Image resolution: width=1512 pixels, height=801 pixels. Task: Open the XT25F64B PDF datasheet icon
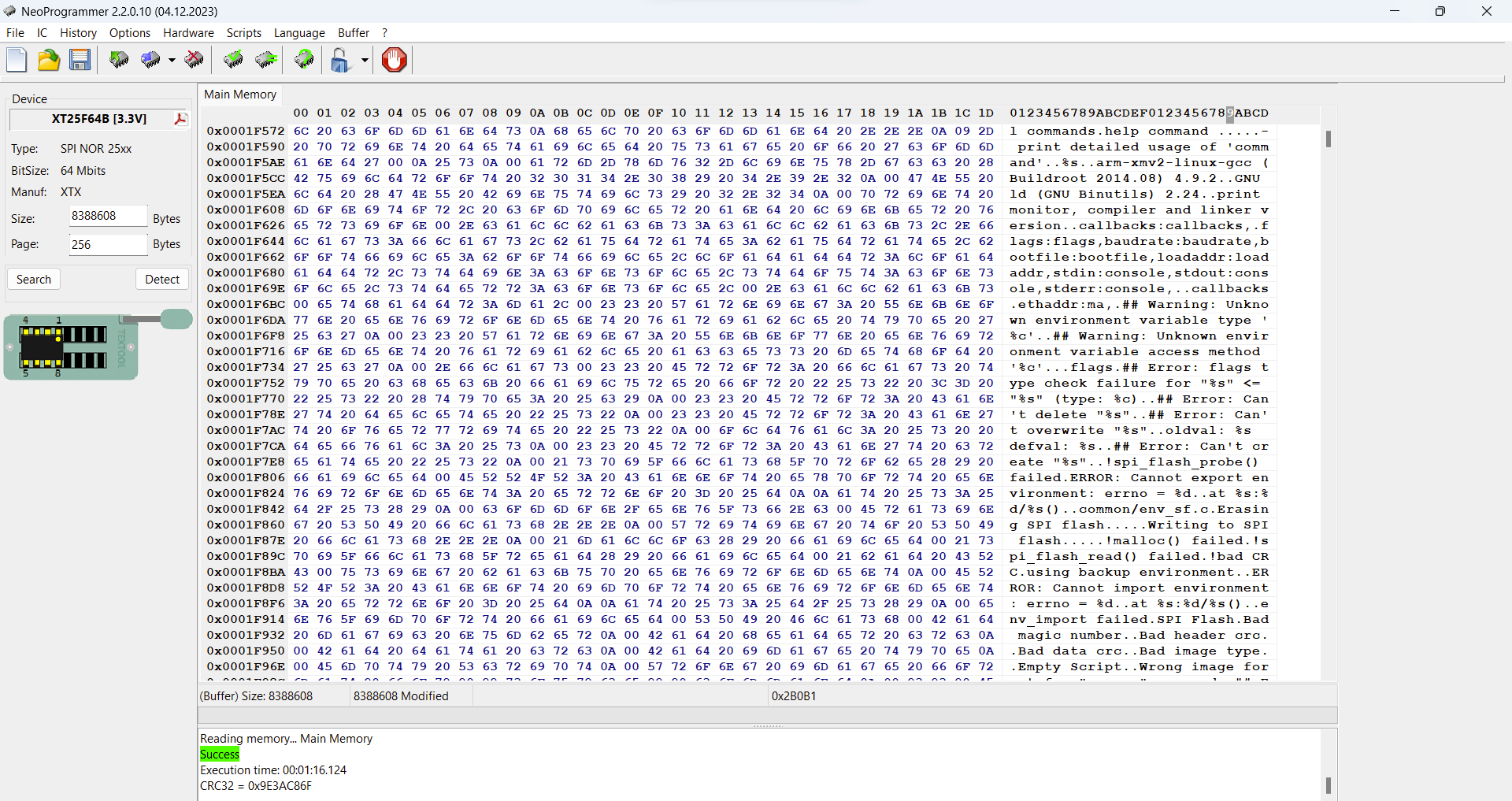pos(181,119)
